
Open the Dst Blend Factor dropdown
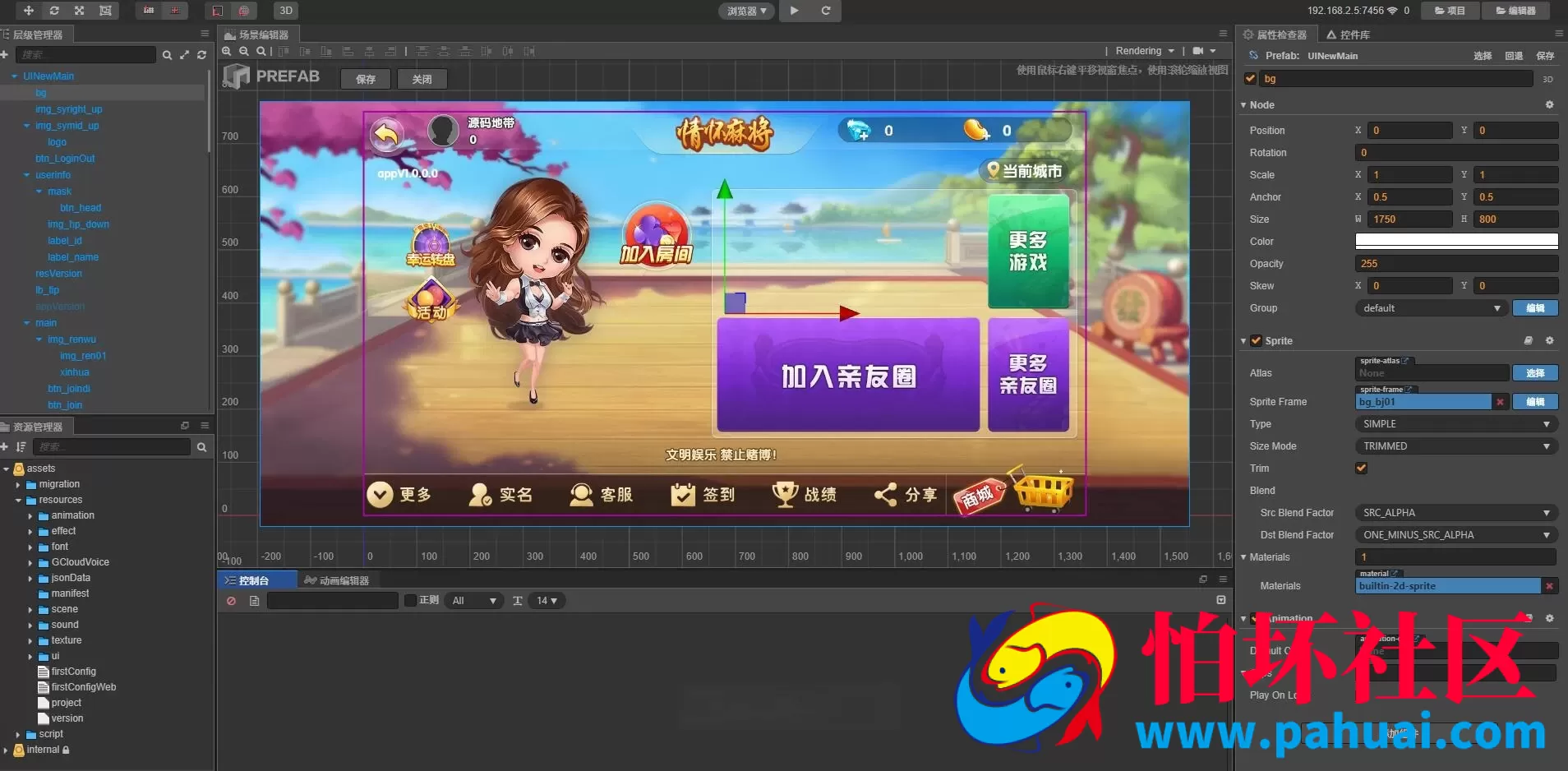1456,535
